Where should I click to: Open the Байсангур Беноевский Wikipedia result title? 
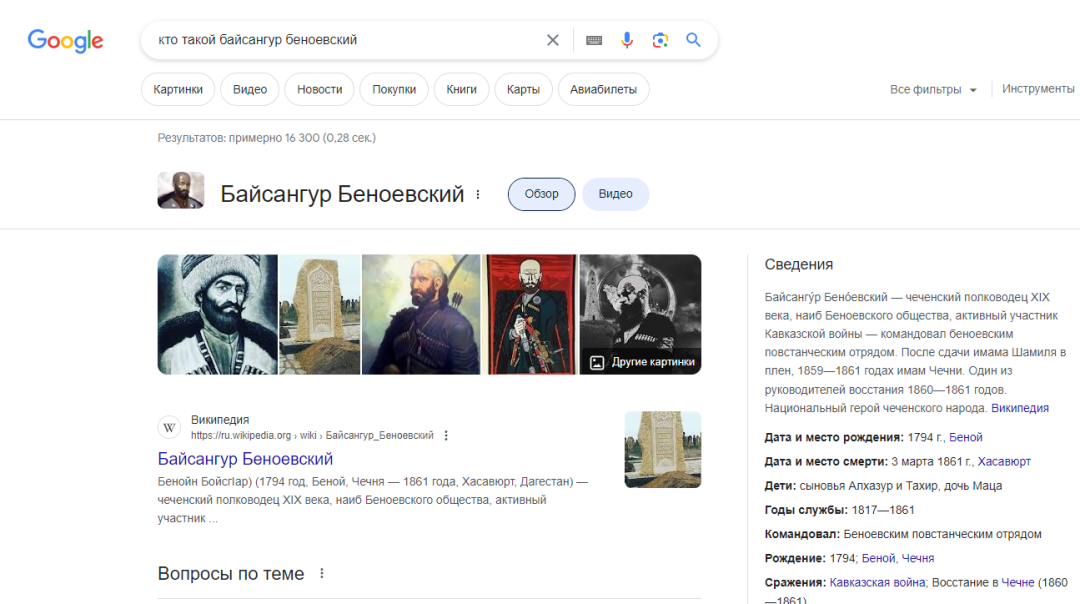245,459
